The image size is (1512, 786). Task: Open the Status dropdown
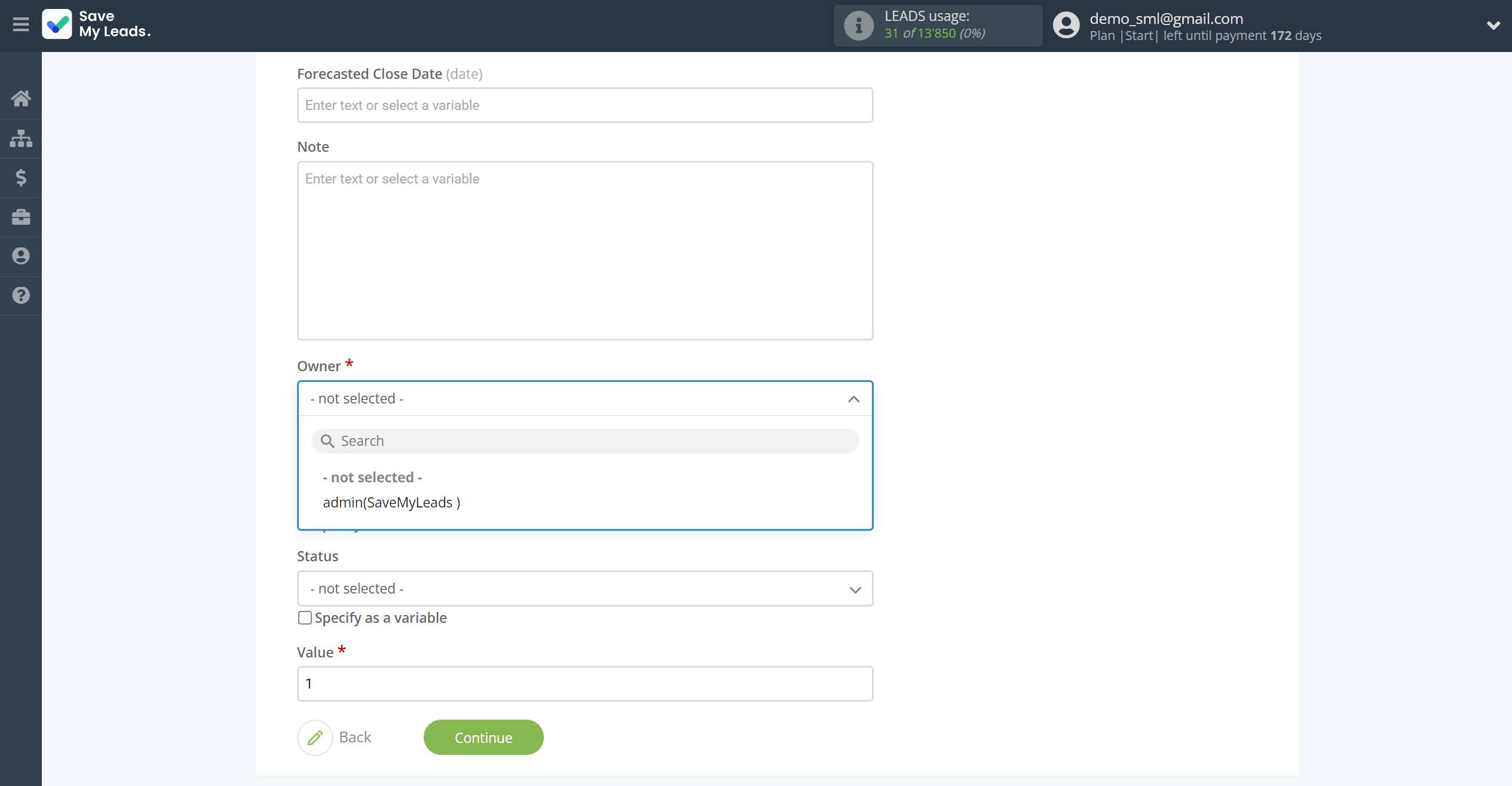pyautogui.click(x=585, y=589)
